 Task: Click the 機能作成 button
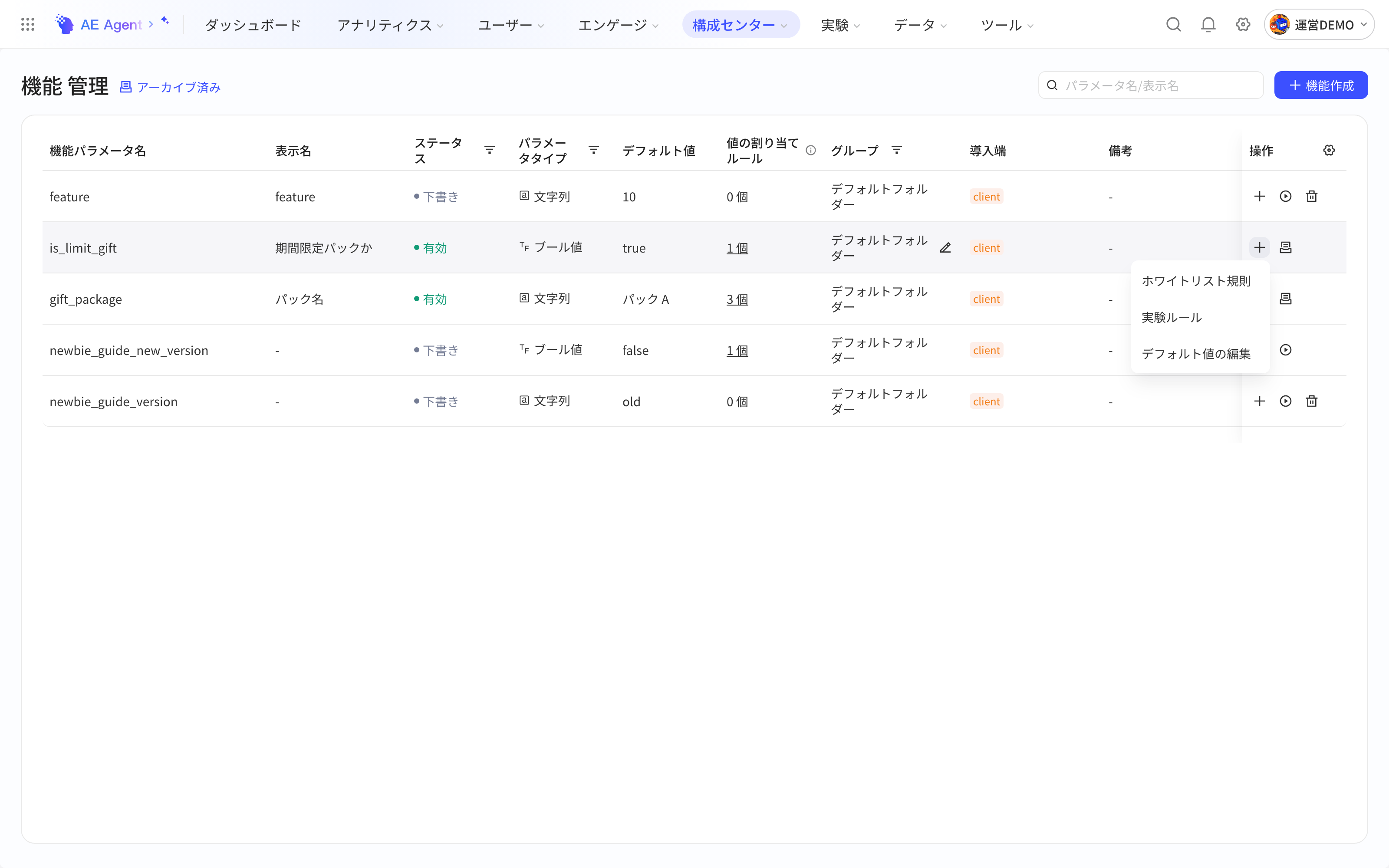coord(1321,85)
